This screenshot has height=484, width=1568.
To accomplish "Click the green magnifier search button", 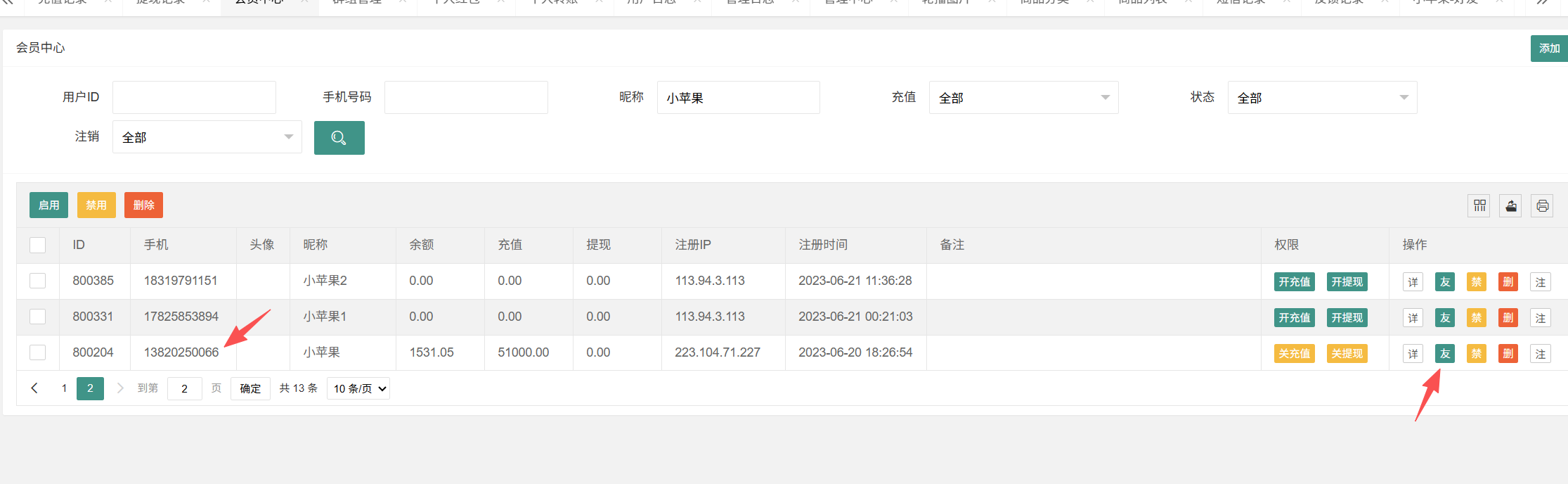I will click(339, 138).
